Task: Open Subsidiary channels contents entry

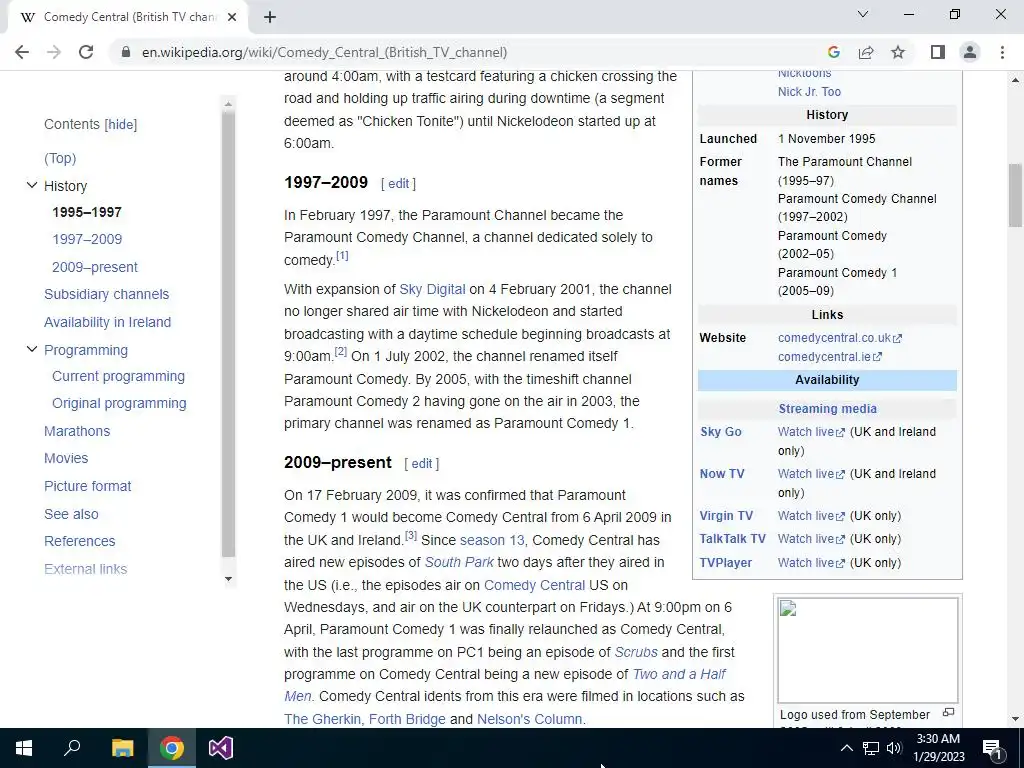Action: [x=106, y=294]
